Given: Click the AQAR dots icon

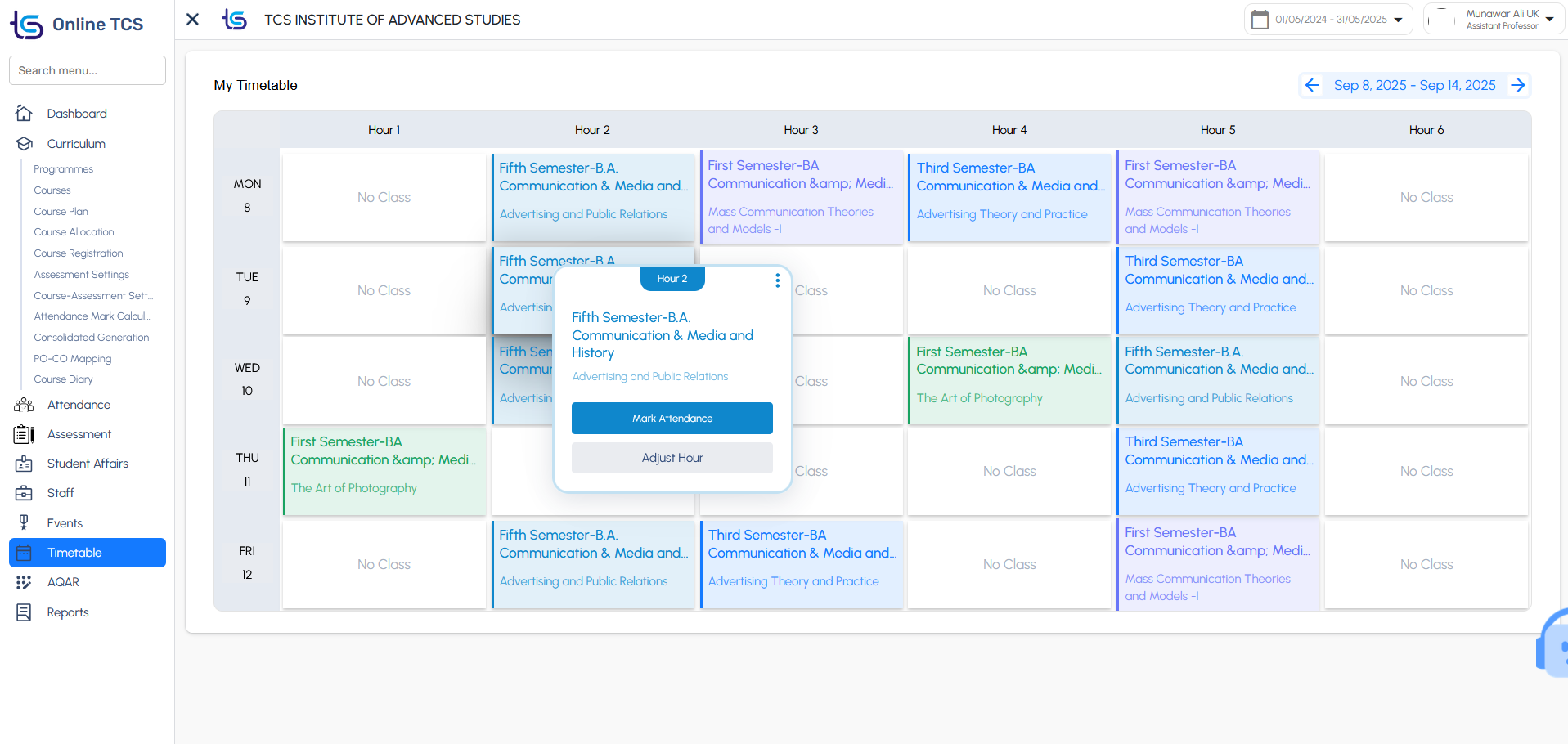Looking at the screenshot, I should pyautogui.click(x=25, y=582).
